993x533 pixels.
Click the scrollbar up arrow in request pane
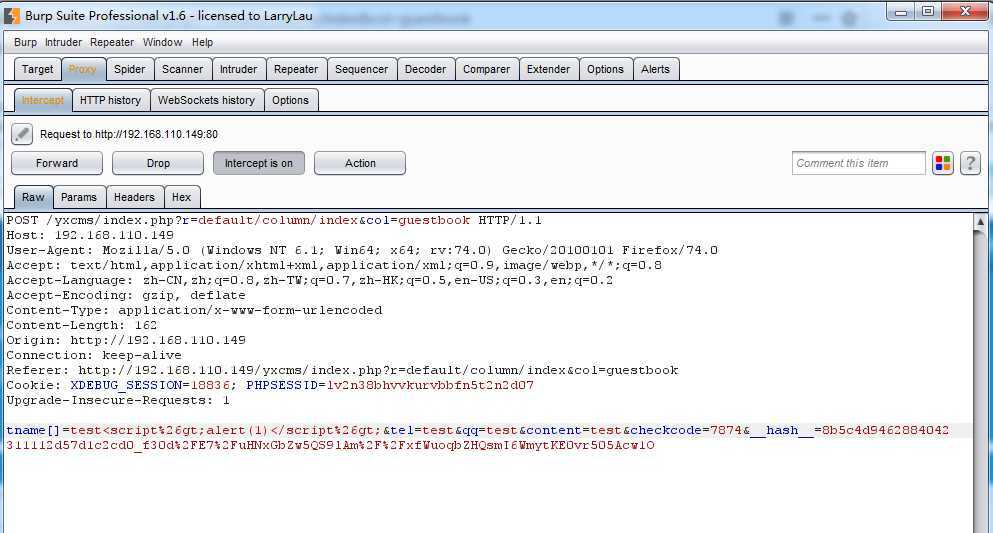coord(980,222)
